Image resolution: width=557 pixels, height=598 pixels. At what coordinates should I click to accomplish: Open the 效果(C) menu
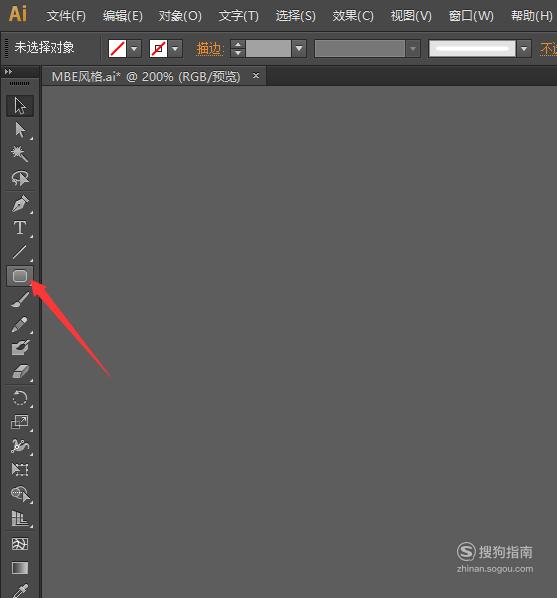(x=353, y=16)
